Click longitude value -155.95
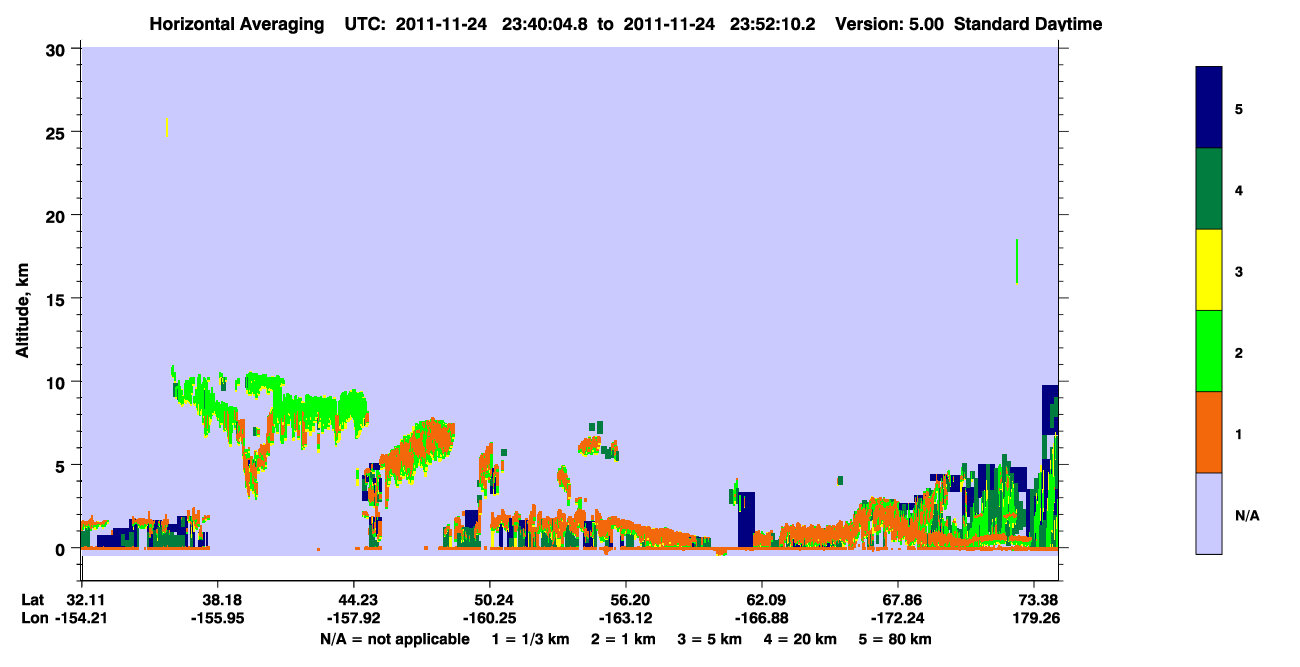 pos(217,619)
